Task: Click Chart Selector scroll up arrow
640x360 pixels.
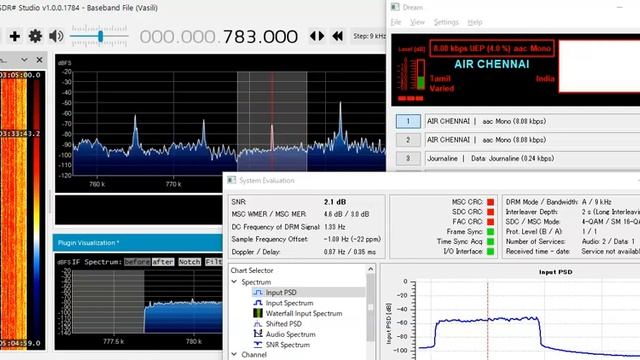Action: tap(371, 269)
